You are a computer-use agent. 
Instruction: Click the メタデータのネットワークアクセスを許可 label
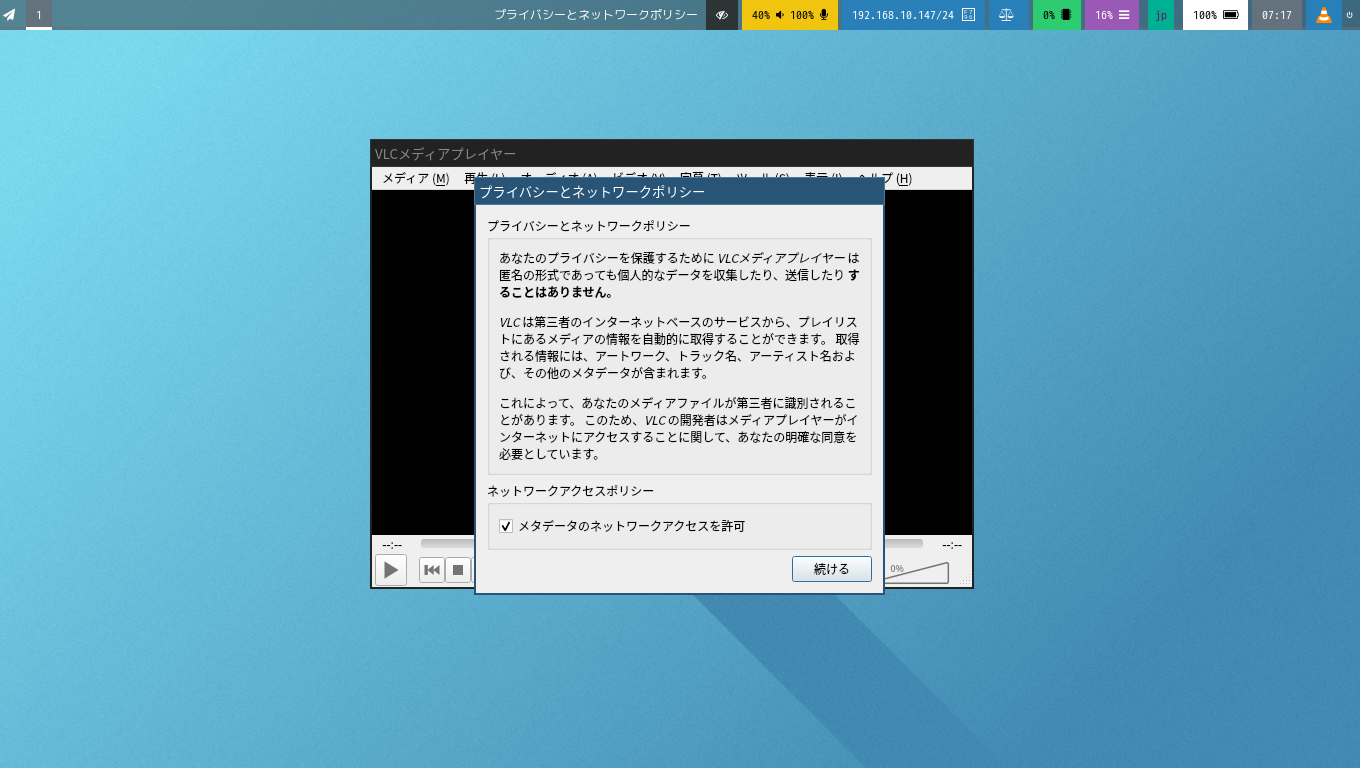tap(632, 526)
